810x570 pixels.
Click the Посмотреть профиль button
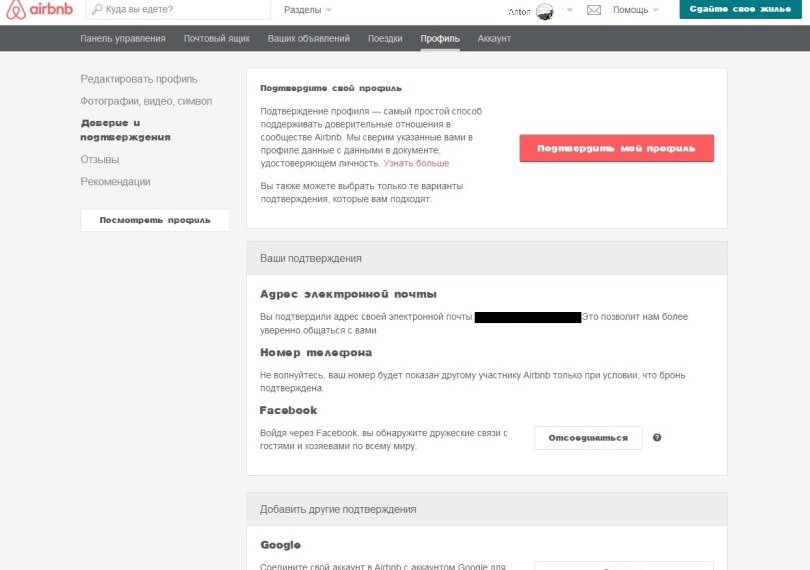155,220
